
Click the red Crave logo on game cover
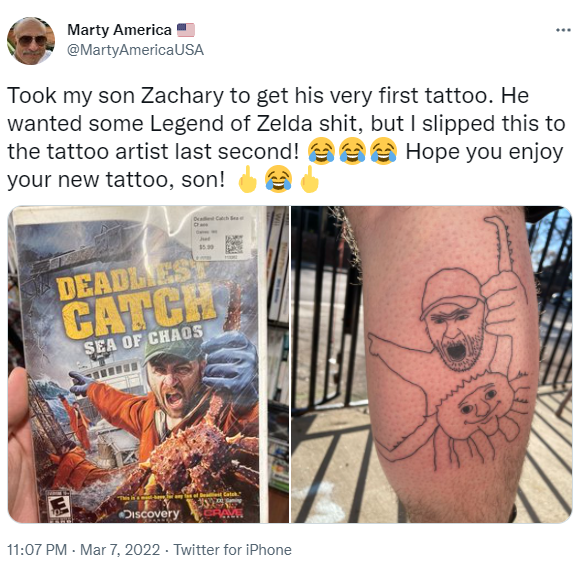[x=223, y=513]
